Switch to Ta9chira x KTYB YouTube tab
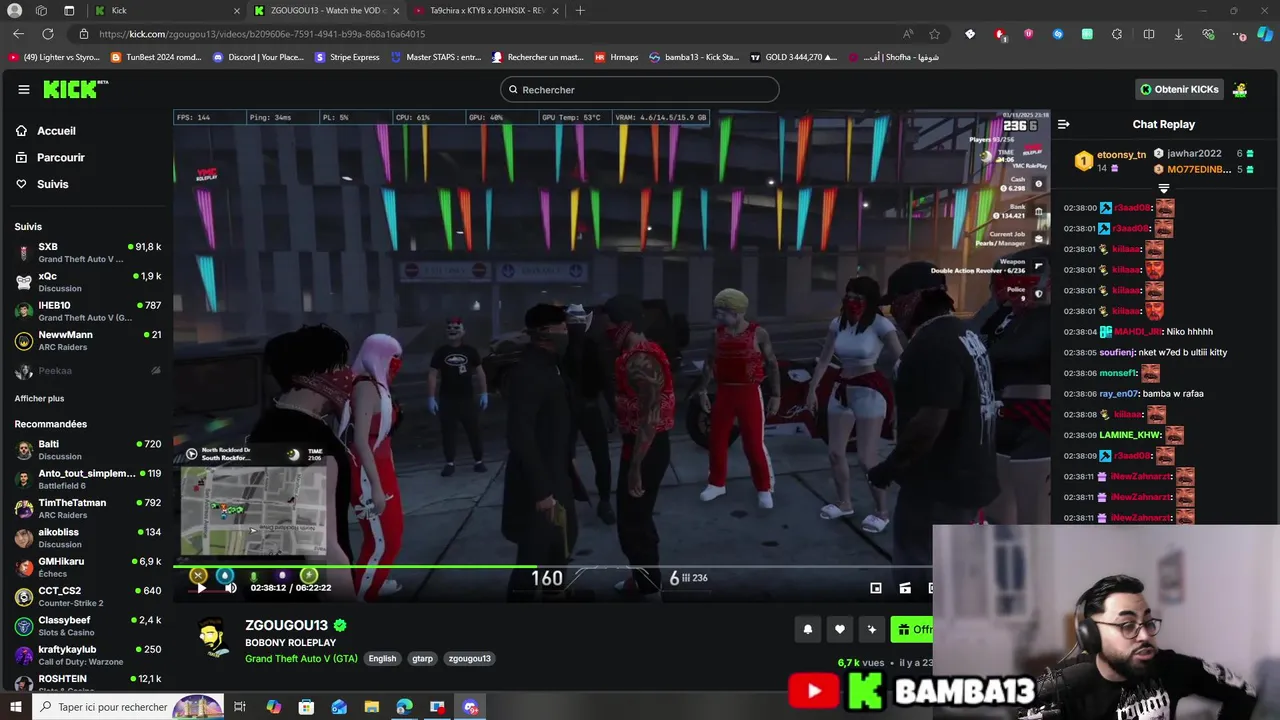 coord(485,10)
